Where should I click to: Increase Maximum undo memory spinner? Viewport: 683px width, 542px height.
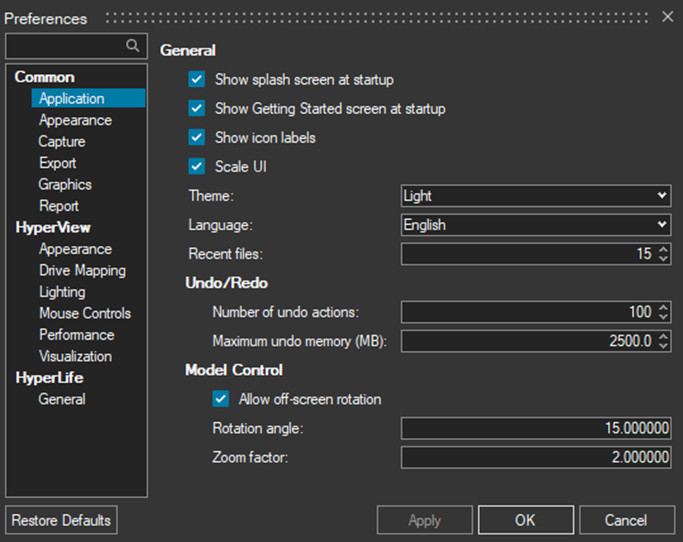(x=664, y=337)
